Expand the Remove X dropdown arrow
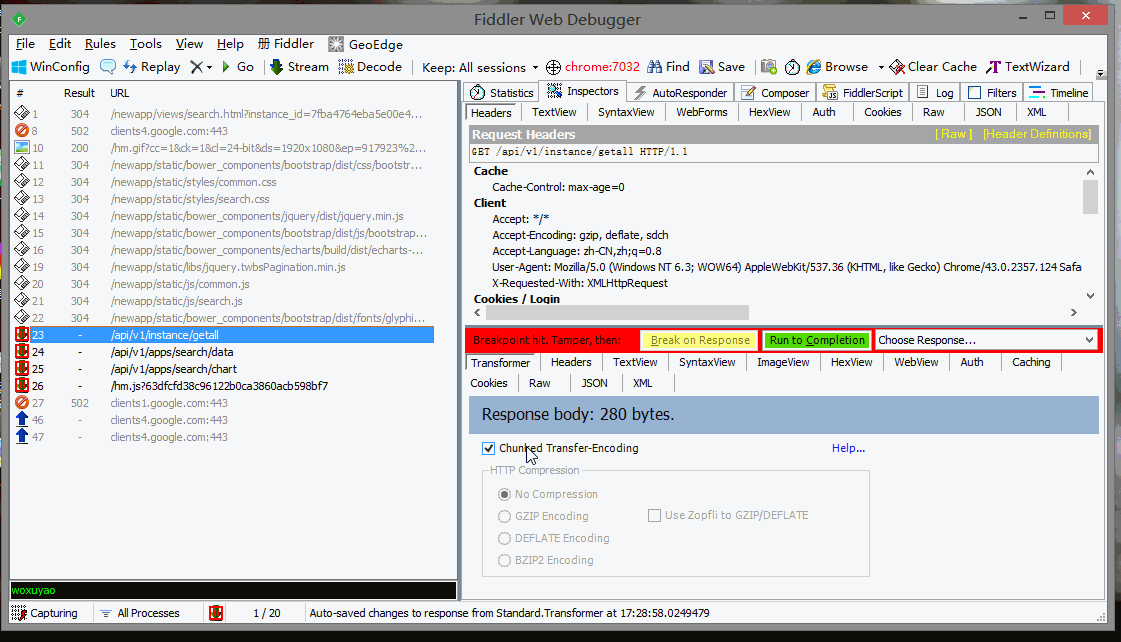 (209, 67)
